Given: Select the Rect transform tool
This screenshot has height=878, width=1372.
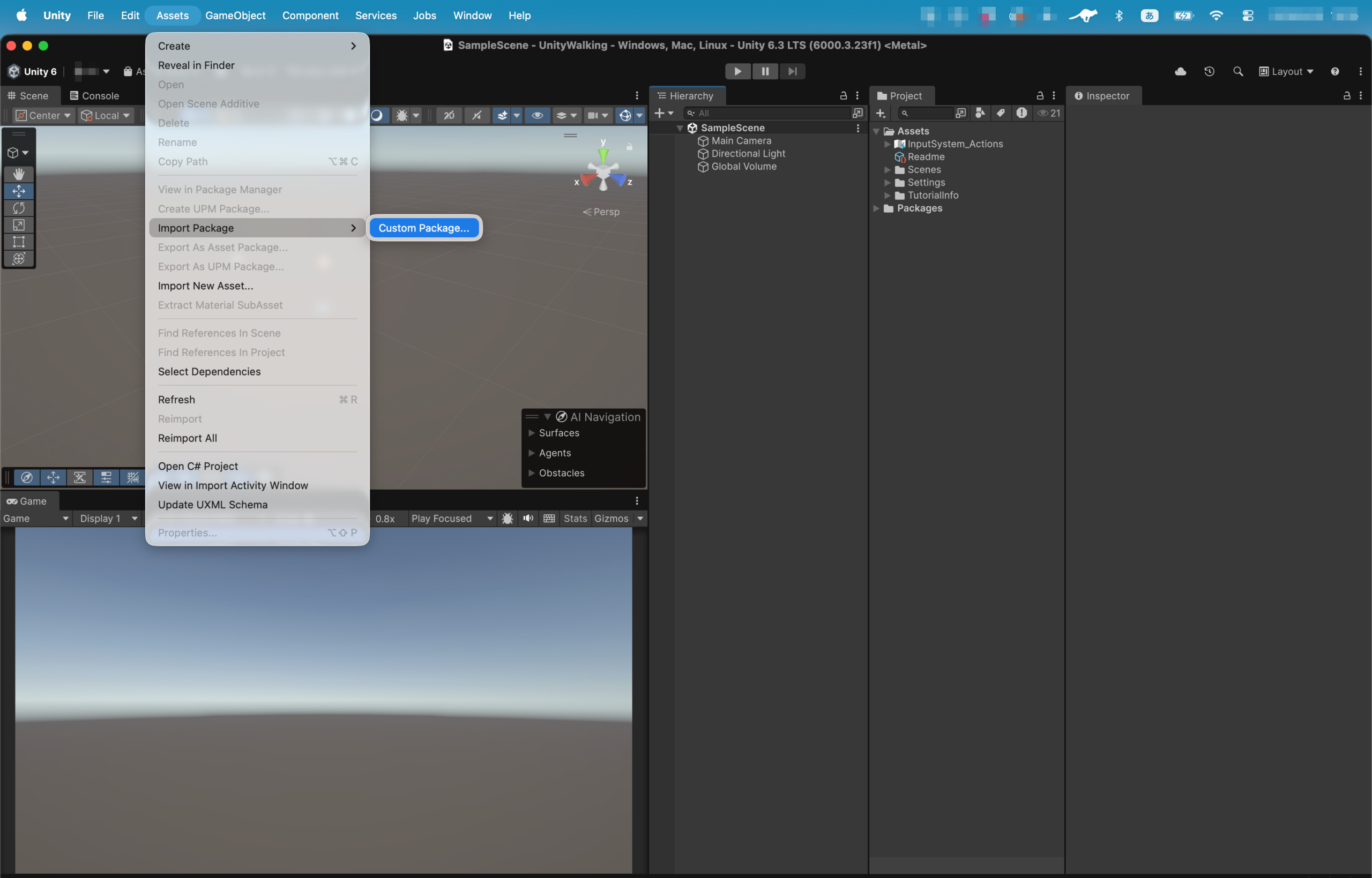Looking at the screenshot, I should 19,242.
